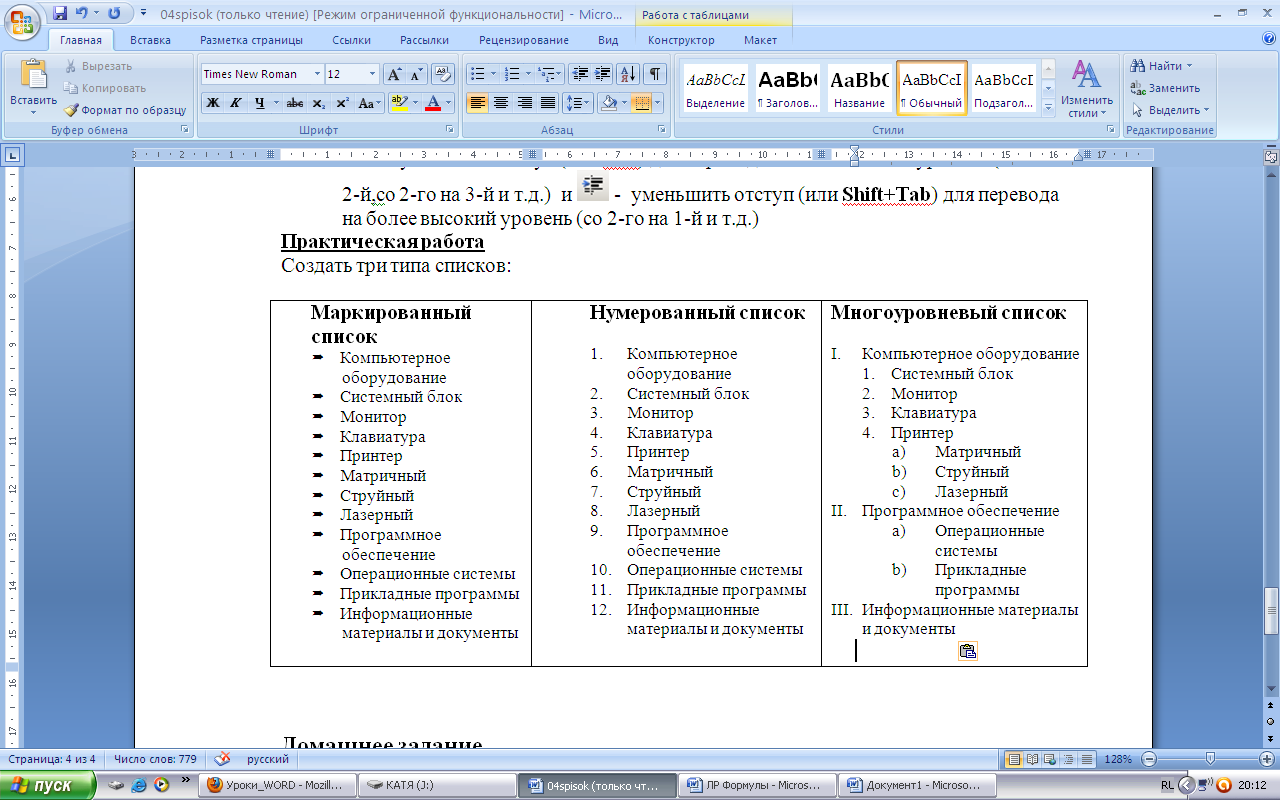
Task: Justify the paragraph text
Action: 547,103
